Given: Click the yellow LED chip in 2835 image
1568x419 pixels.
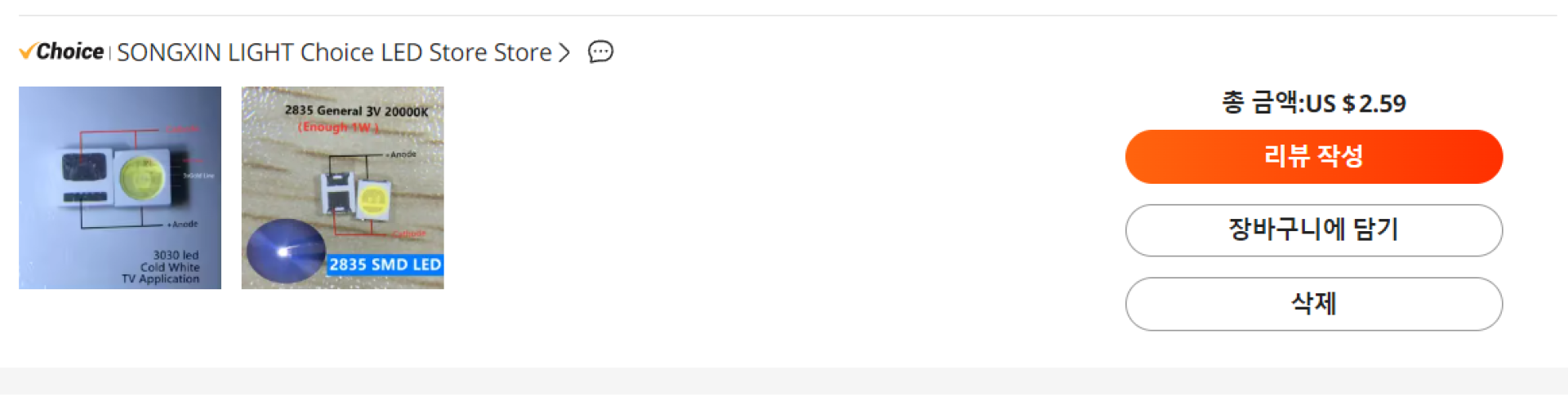Looking at the screenshot, I should coord(373,199).
